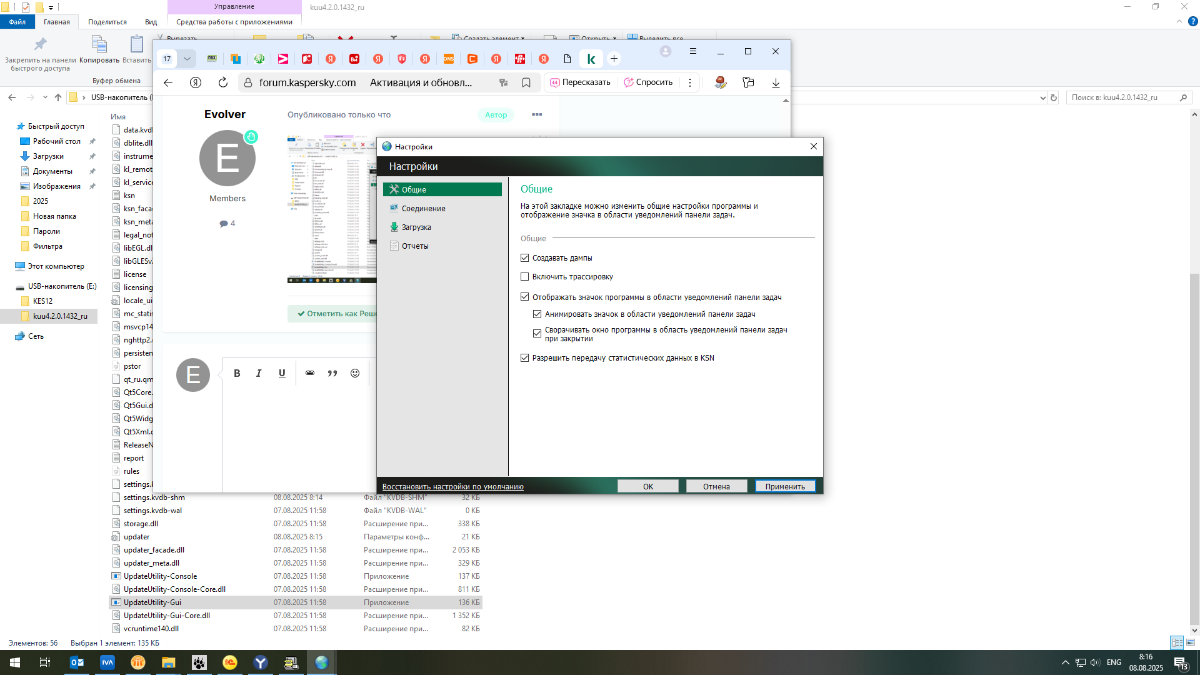
Task: Switch to the "Главная" ribbon tab
Action: pos(57,21)
